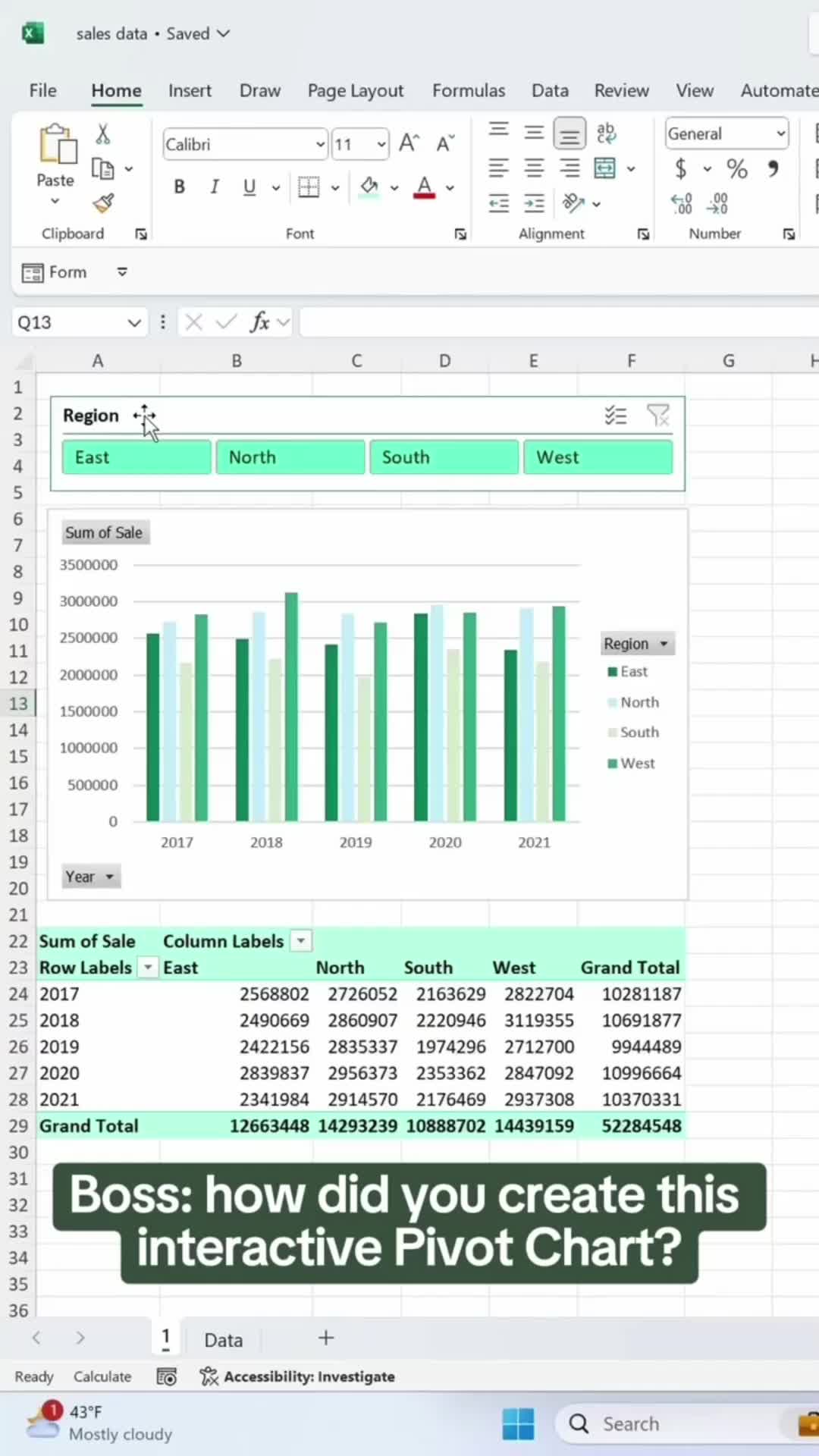Image resolution: width=819 pixels, height=1456 pixels.
Task: Apply Percent Style format
Action: (736, 168)
